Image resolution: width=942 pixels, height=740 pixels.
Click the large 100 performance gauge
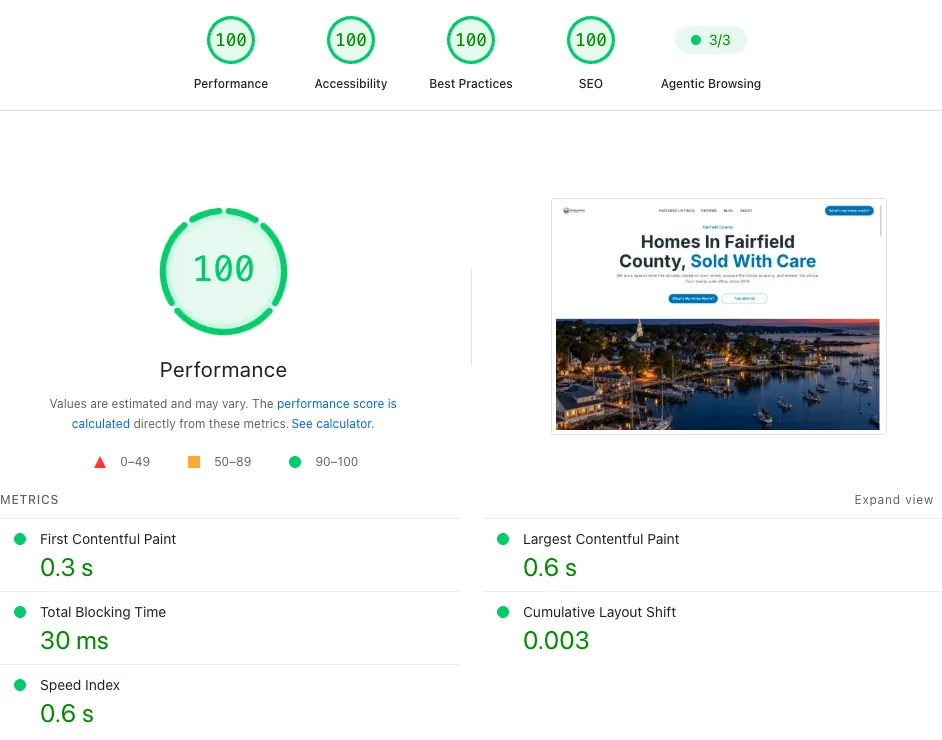coord(223,271)
